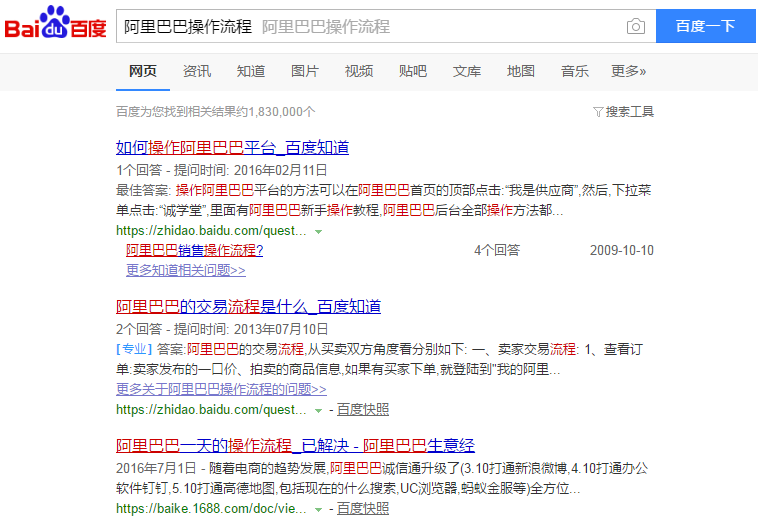Click the search tools funnel icon

click(598, 112)
